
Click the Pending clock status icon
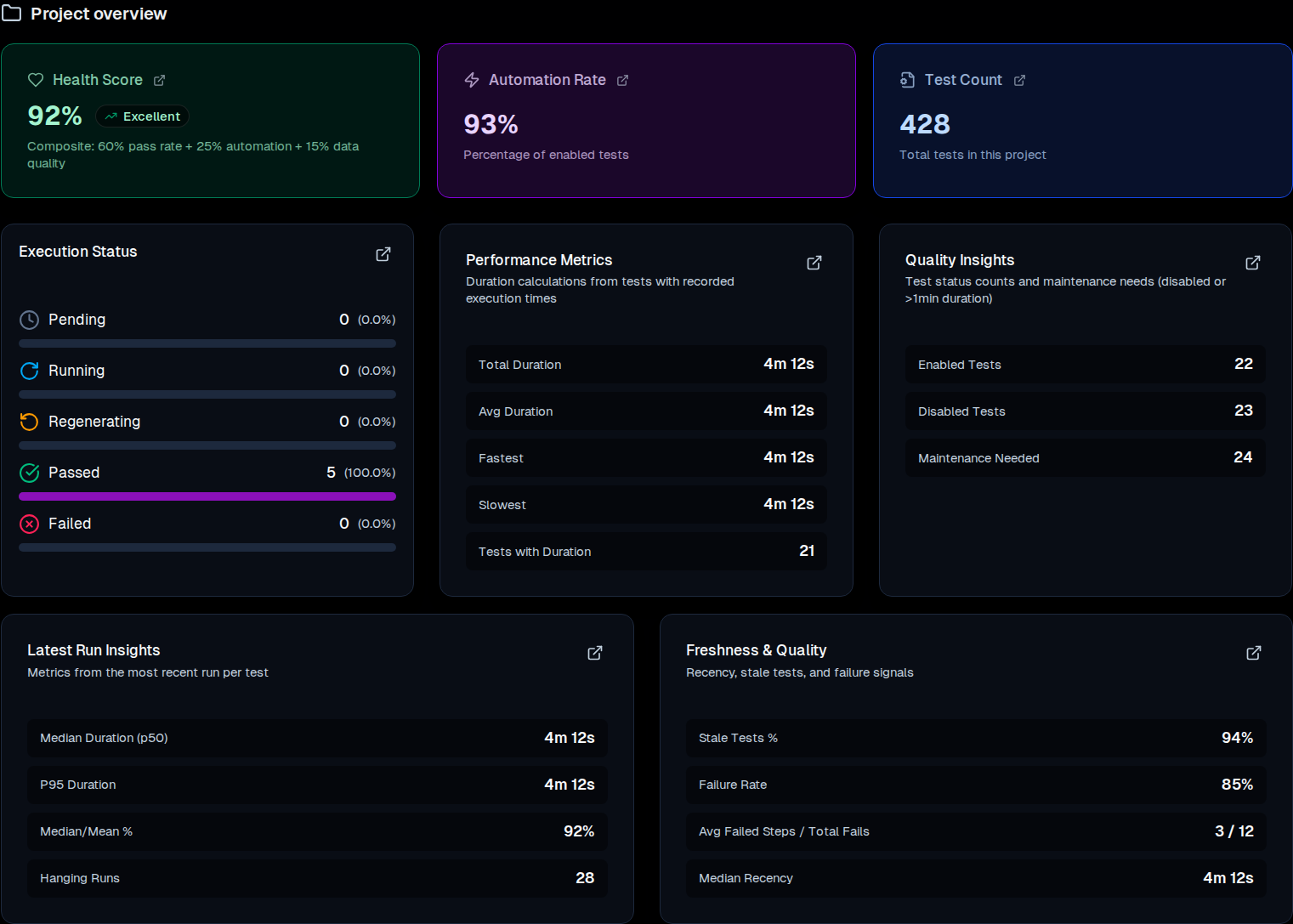28,320
